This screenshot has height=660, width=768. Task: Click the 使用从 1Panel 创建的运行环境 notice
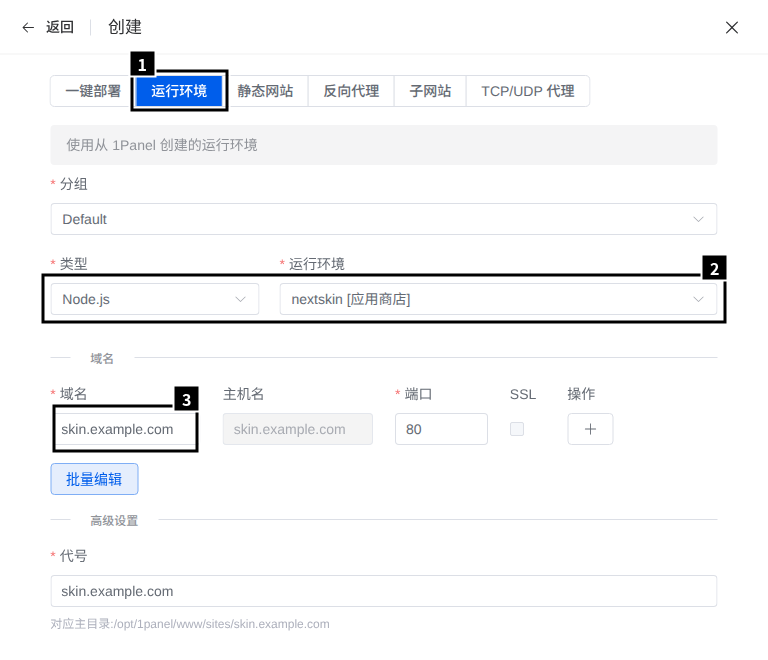pyautogui.click(x=384, y=145)
